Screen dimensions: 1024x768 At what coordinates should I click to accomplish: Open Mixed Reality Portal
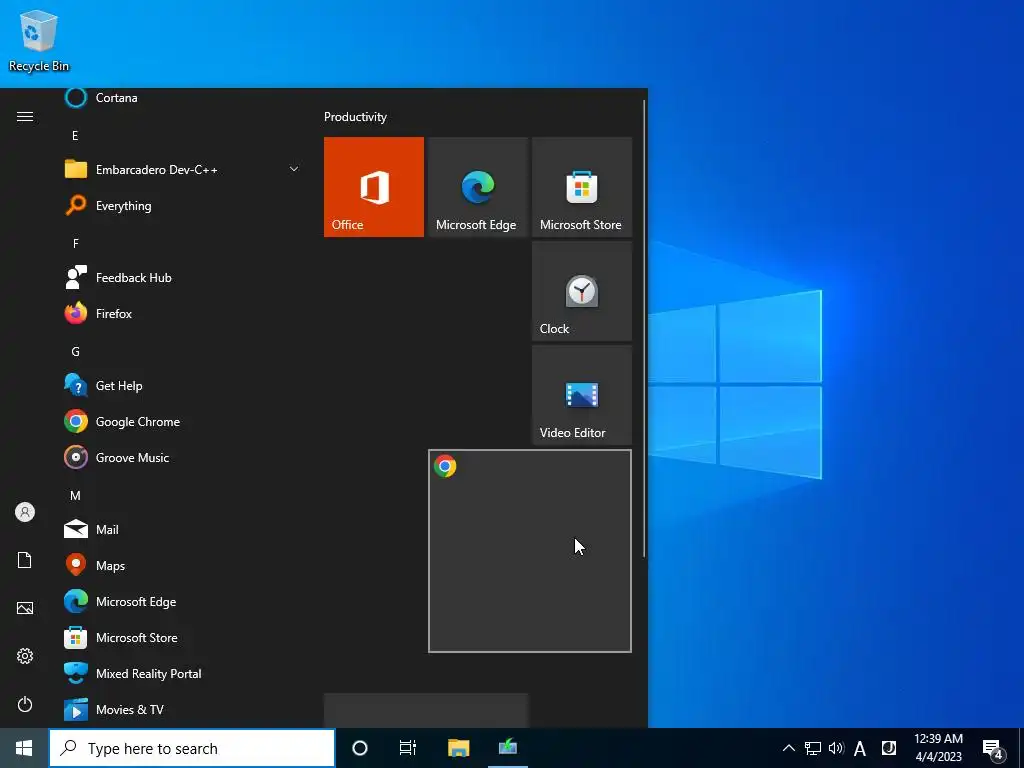(x=183, y=673)
